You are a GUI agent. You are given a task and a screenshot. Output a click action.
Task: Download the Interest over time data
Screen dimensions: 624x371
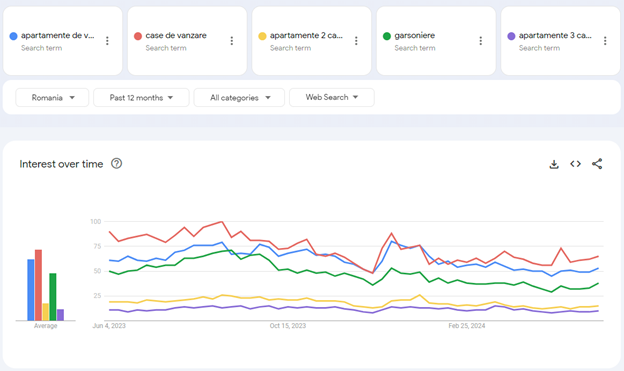click(x=554, y=164)
